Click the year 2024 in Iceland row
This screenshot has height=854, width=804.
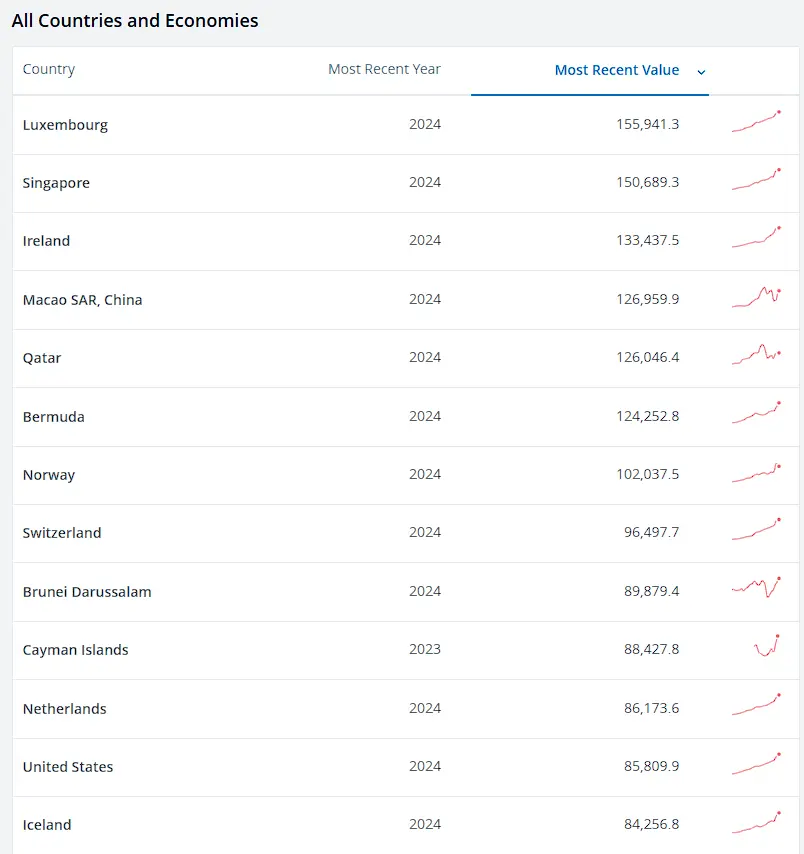pyautogui.click(x=425, y=824)
